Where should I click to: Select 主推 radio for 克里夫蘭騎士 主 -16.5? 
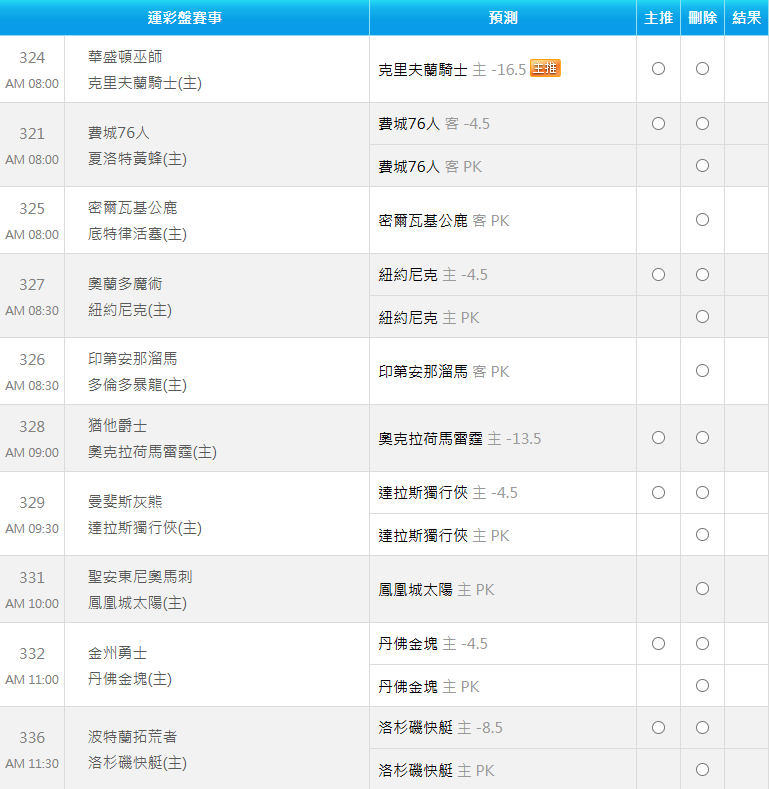(658, 68)
